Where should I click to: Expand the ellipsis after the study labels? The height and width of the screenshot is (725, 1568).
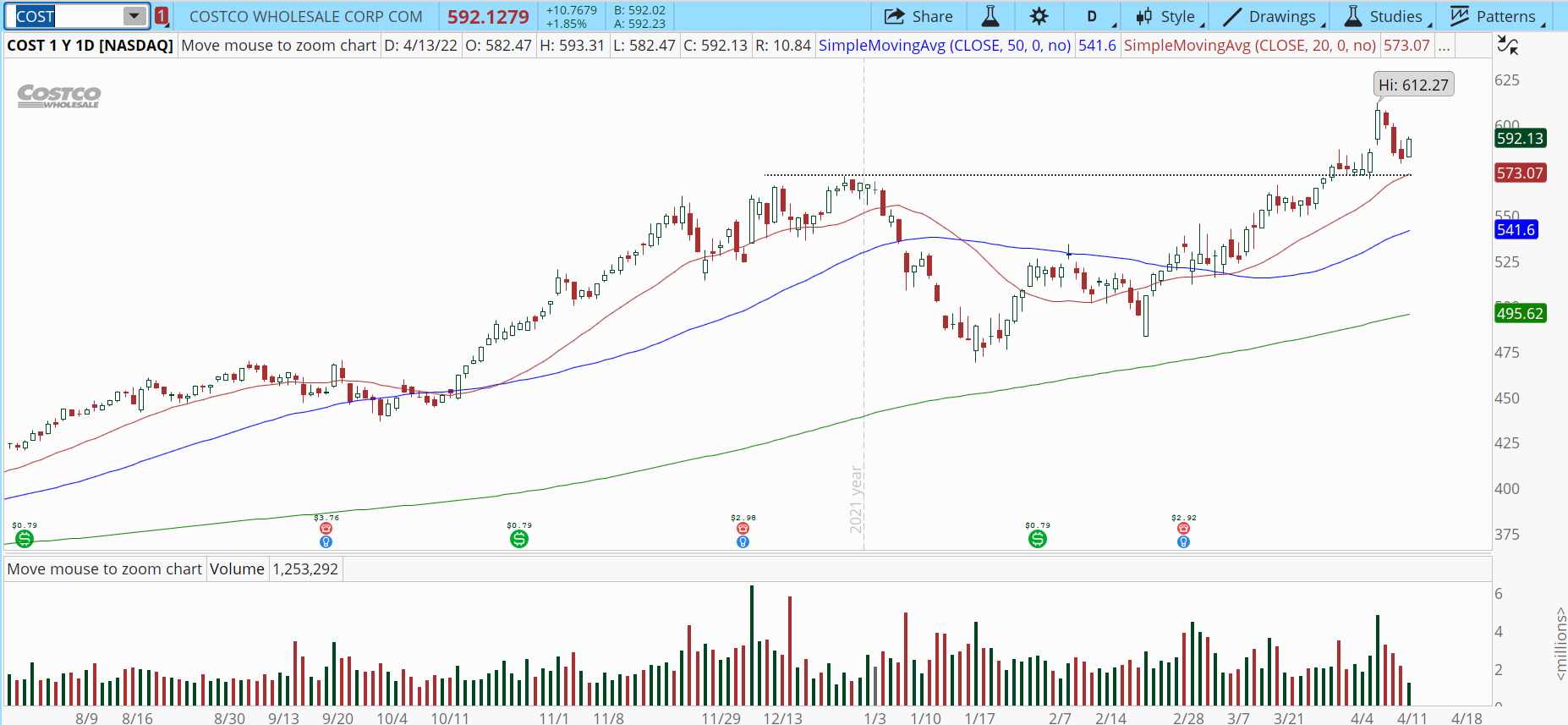pyautogui.click(x=1444, y=46)
